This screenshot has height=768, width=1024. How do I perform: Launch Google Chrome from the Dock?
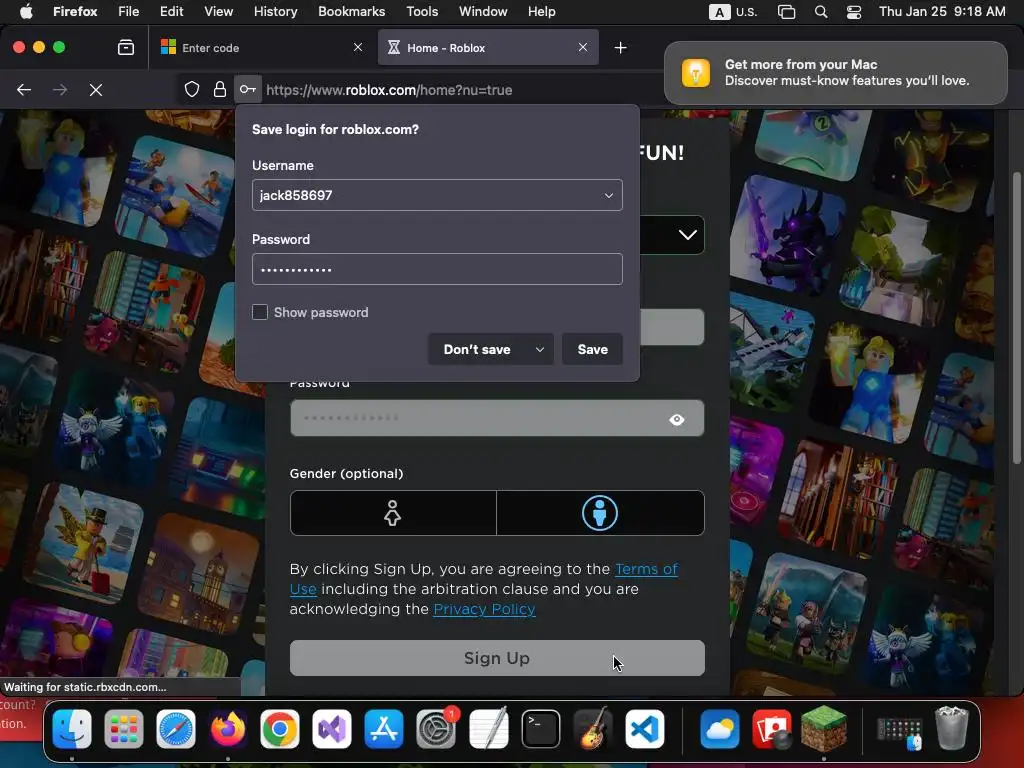[x=280, y=728]
